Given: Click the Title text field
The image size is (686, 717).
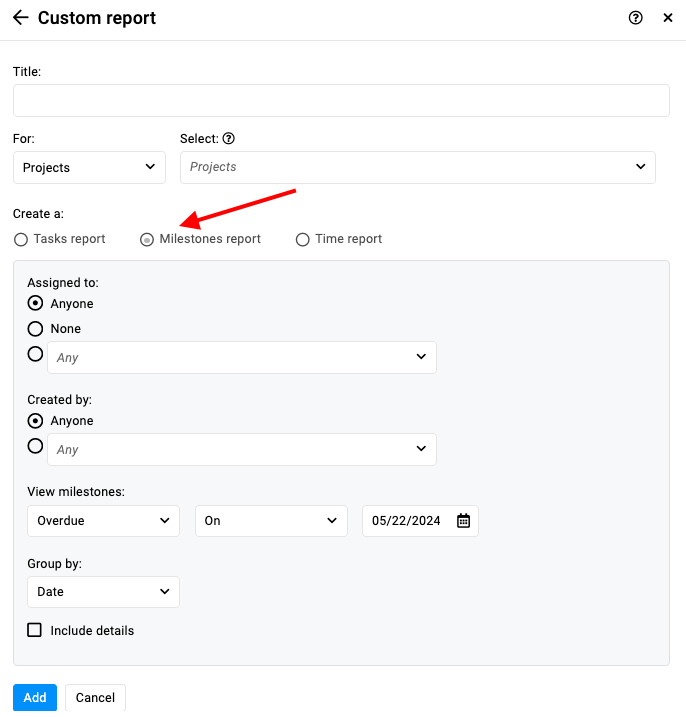Looking at the screenshot, I should [x=341, y=101].
